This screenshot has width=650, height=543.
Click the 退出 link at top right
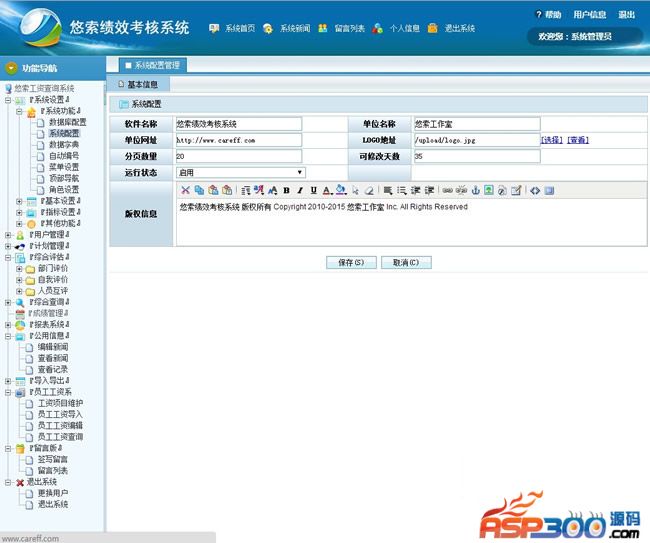[x=626, y=15]
